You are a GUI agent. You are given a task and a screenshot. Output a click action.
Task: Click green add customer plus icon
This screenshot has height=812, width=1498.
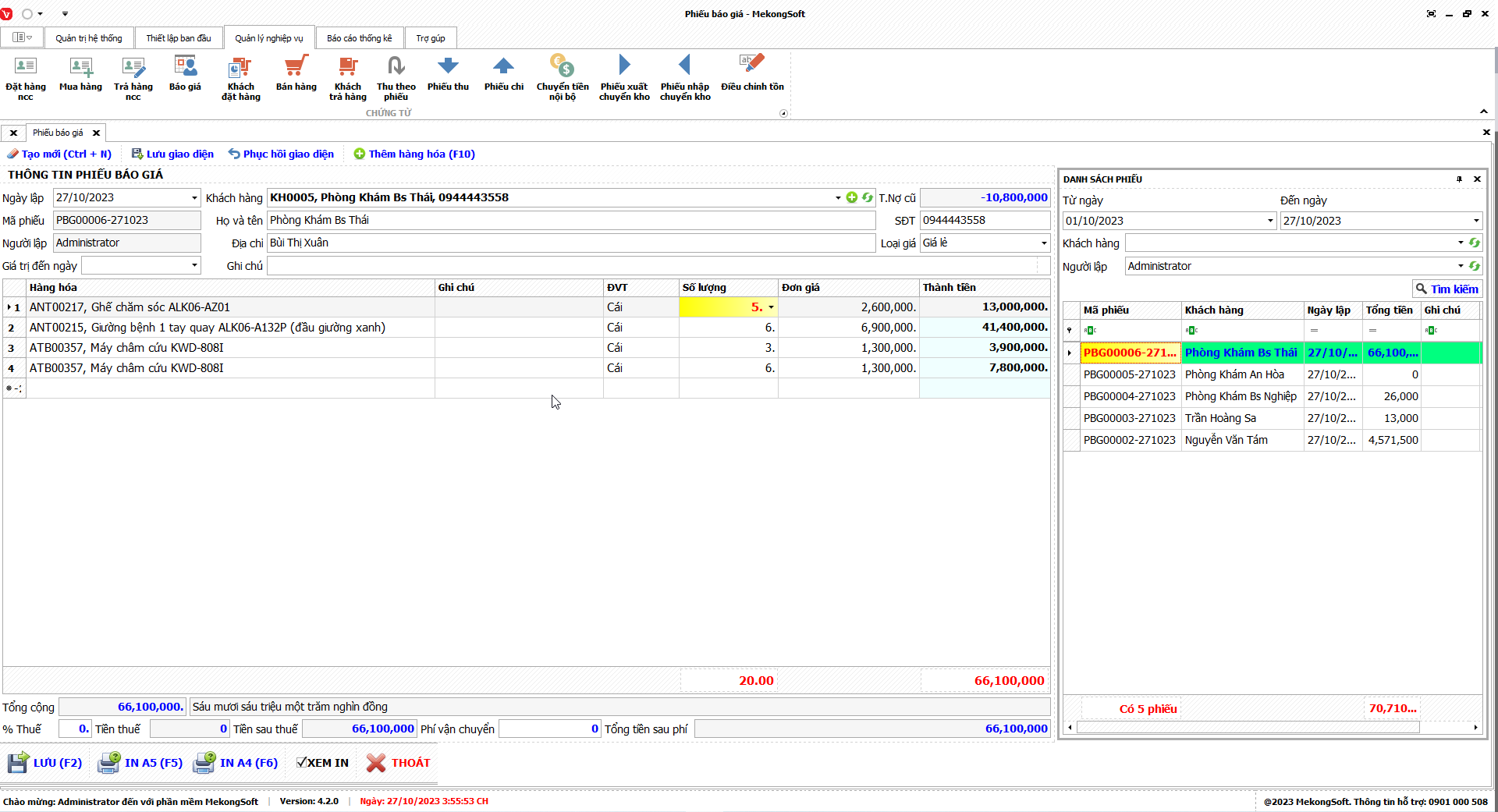point(852,198)
